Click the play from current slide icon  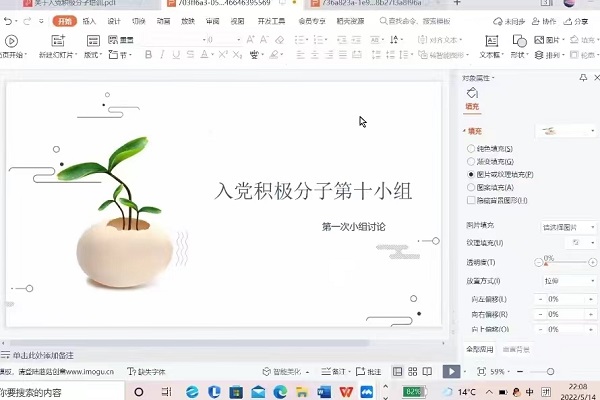[x=11, y=41]
